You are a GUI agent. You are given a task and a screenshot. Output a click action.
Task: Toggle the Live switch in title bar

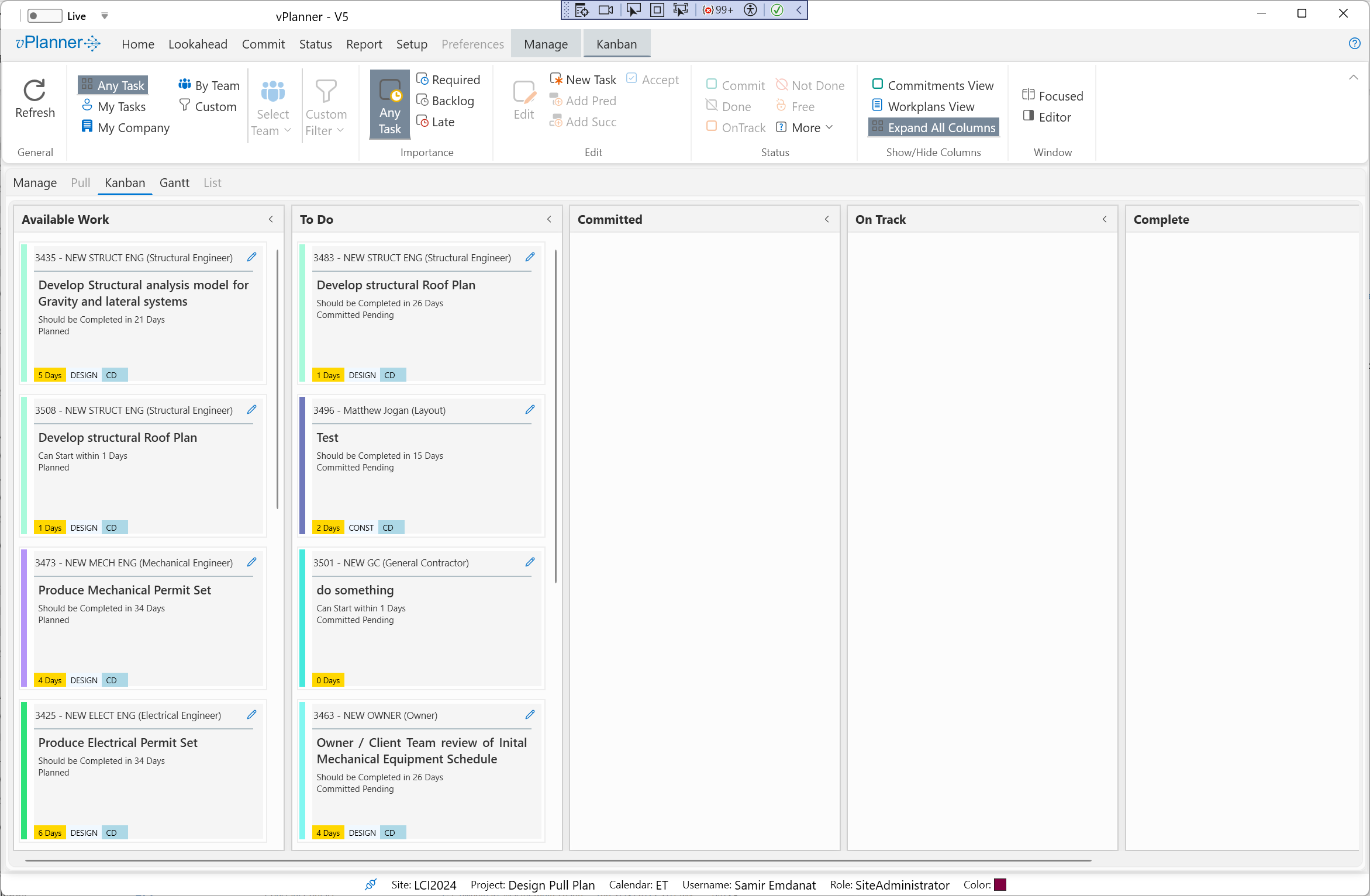point(44,16)
